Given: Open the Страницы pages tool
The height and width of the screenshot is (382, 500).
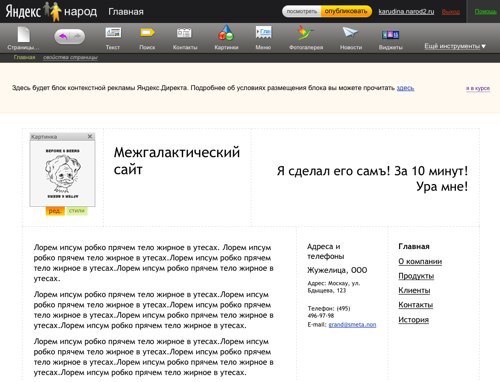Looking at the screenshot, I should tap(23, 38).
